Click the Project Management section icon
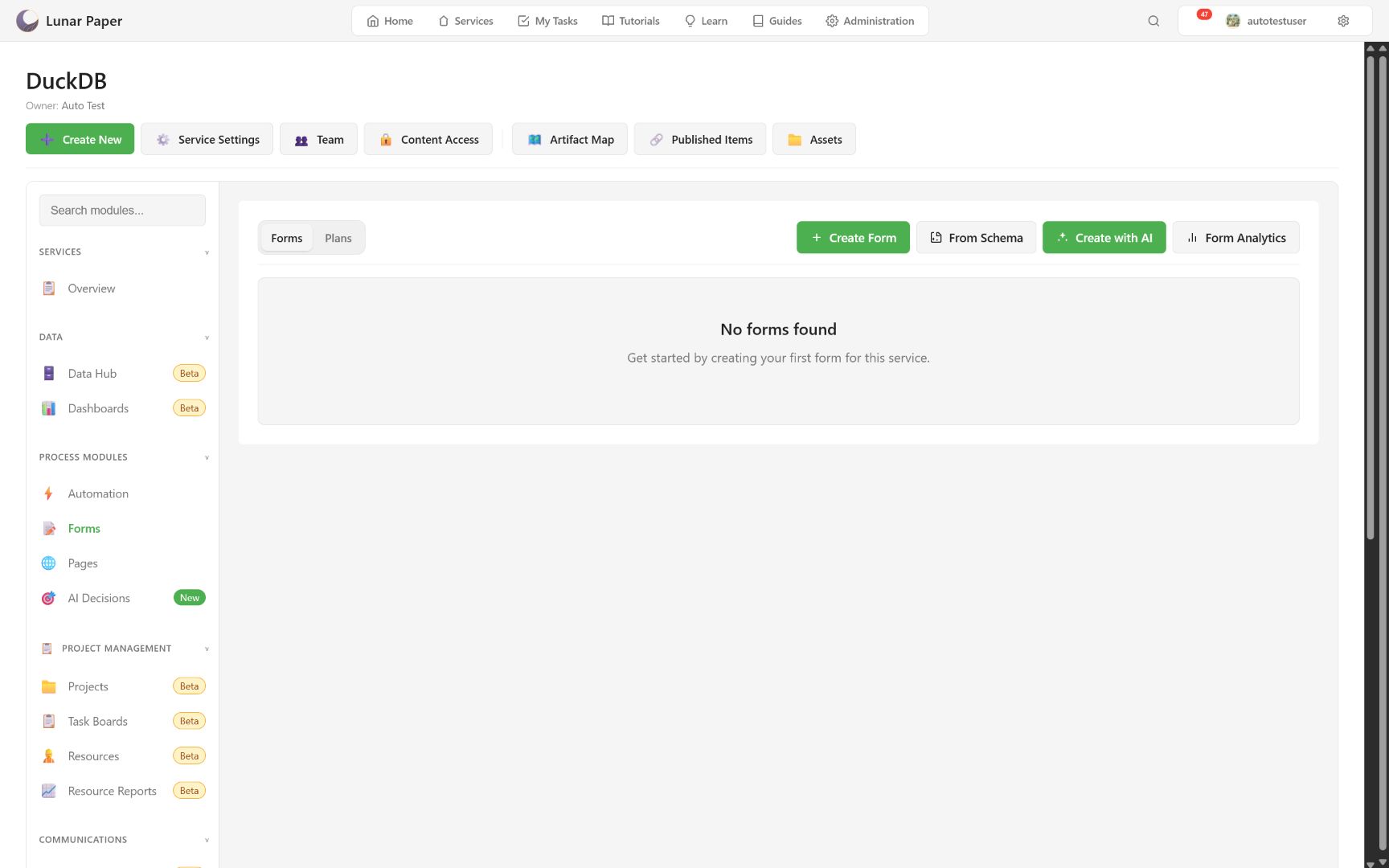Image resolution: width=1389 pixels, height=868 pixels. 47,649
